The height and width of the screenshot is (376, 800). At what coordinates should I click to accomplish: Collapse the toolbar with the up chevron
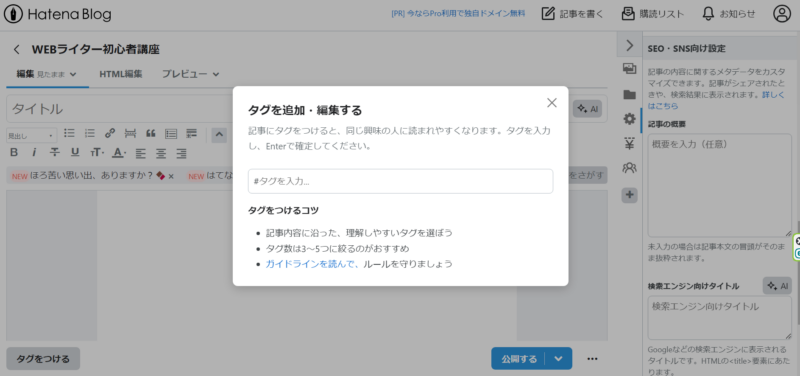point(219,135)
